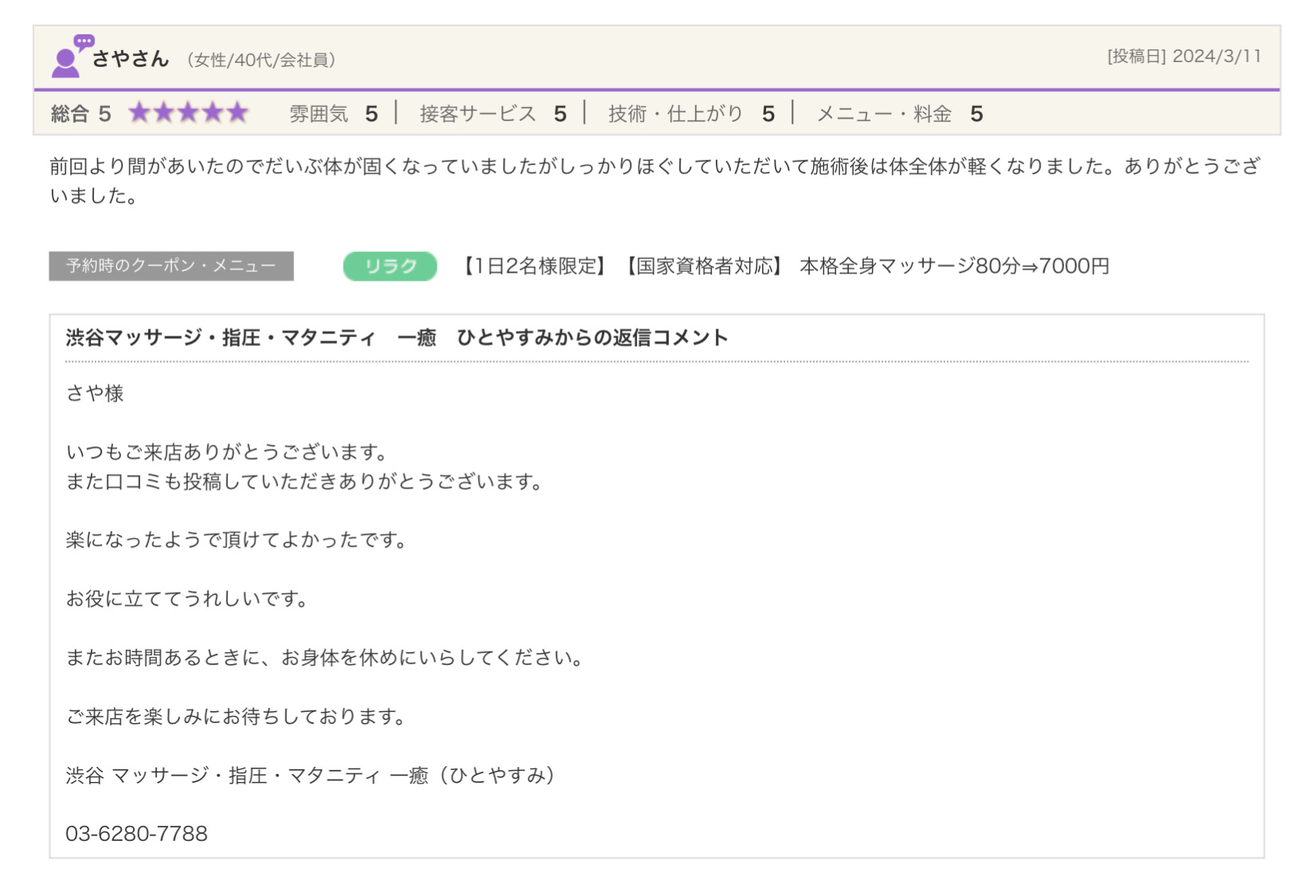
Task: Click the phone number 03-6280-7788
Action: click(136, 834)
